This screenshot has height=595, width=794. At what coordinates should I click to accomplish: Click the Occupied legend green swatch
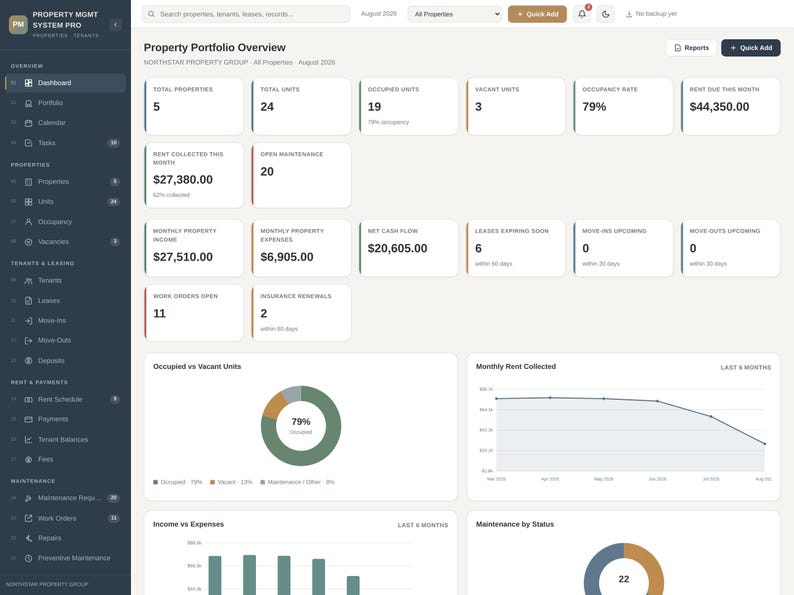[x=155, y=482]
